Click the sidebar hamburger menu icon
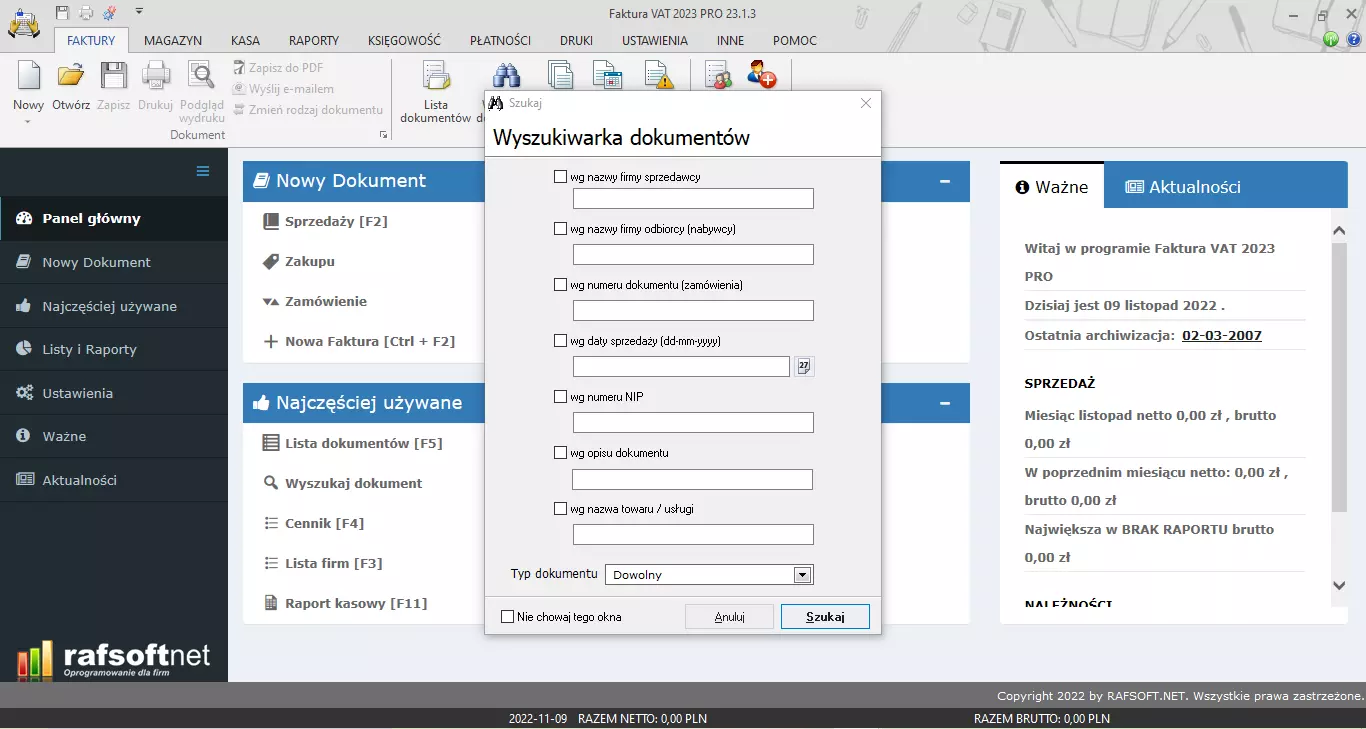 point(201,172)
